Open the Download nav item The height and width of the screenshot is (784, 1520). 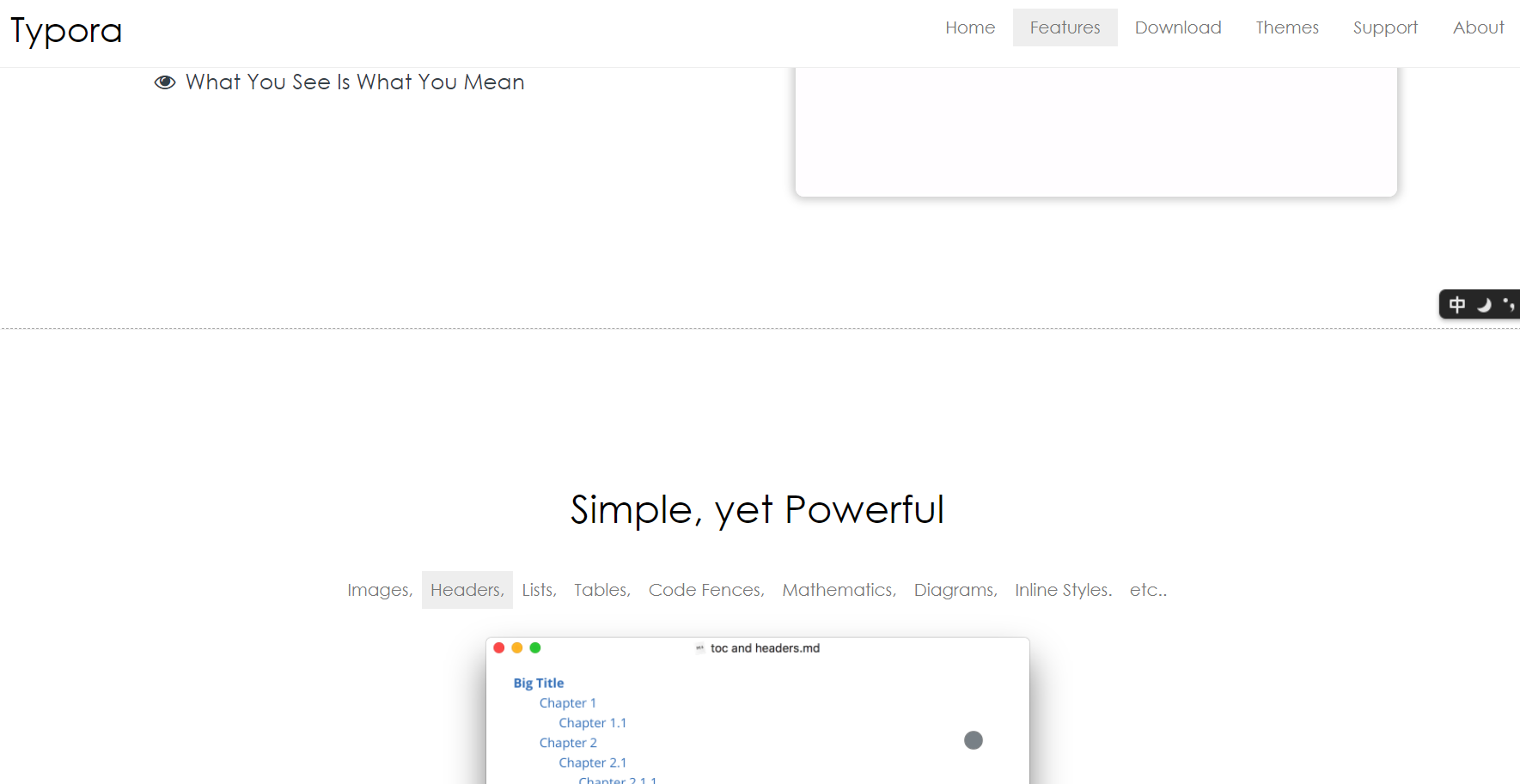click(1178, 27)
